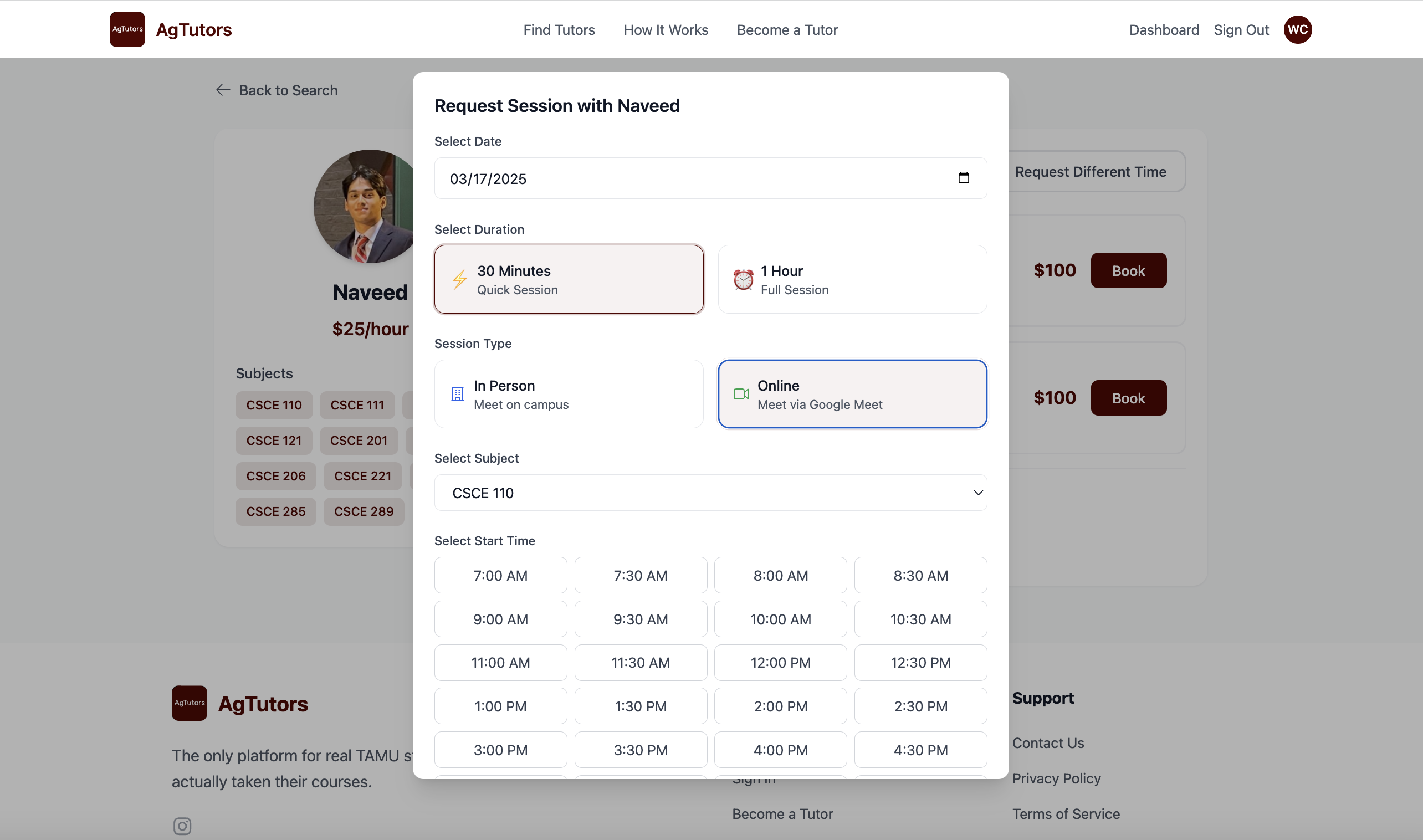Image resolution: width=1423 pixels, height=840 pixels.
Task: Pick the 8:30 AM start time
Action: click(921, 575)
